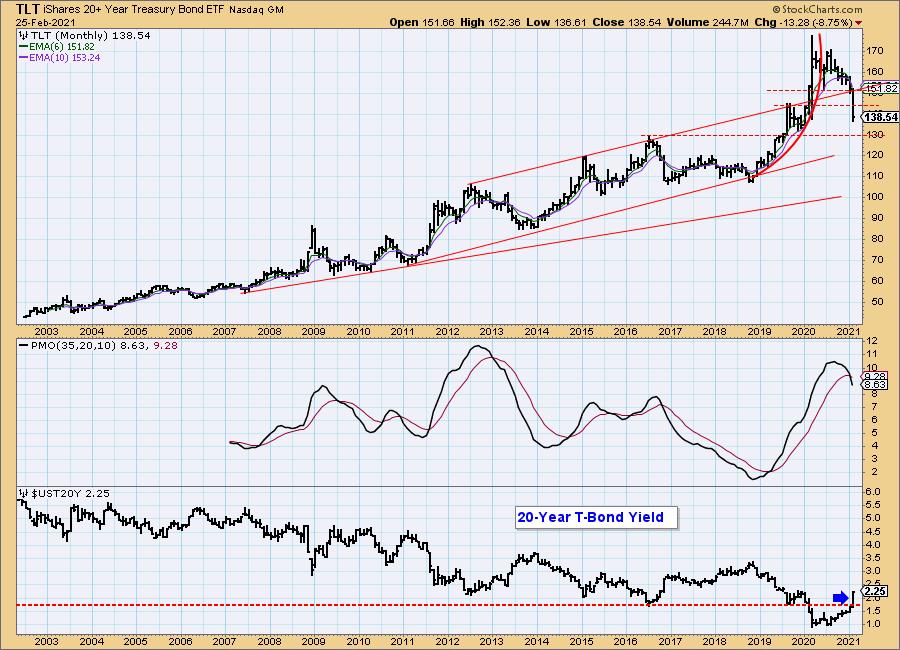Click the Nasdaq GM exchange label
Screen dimensions: 900x650
coord(257,10)
